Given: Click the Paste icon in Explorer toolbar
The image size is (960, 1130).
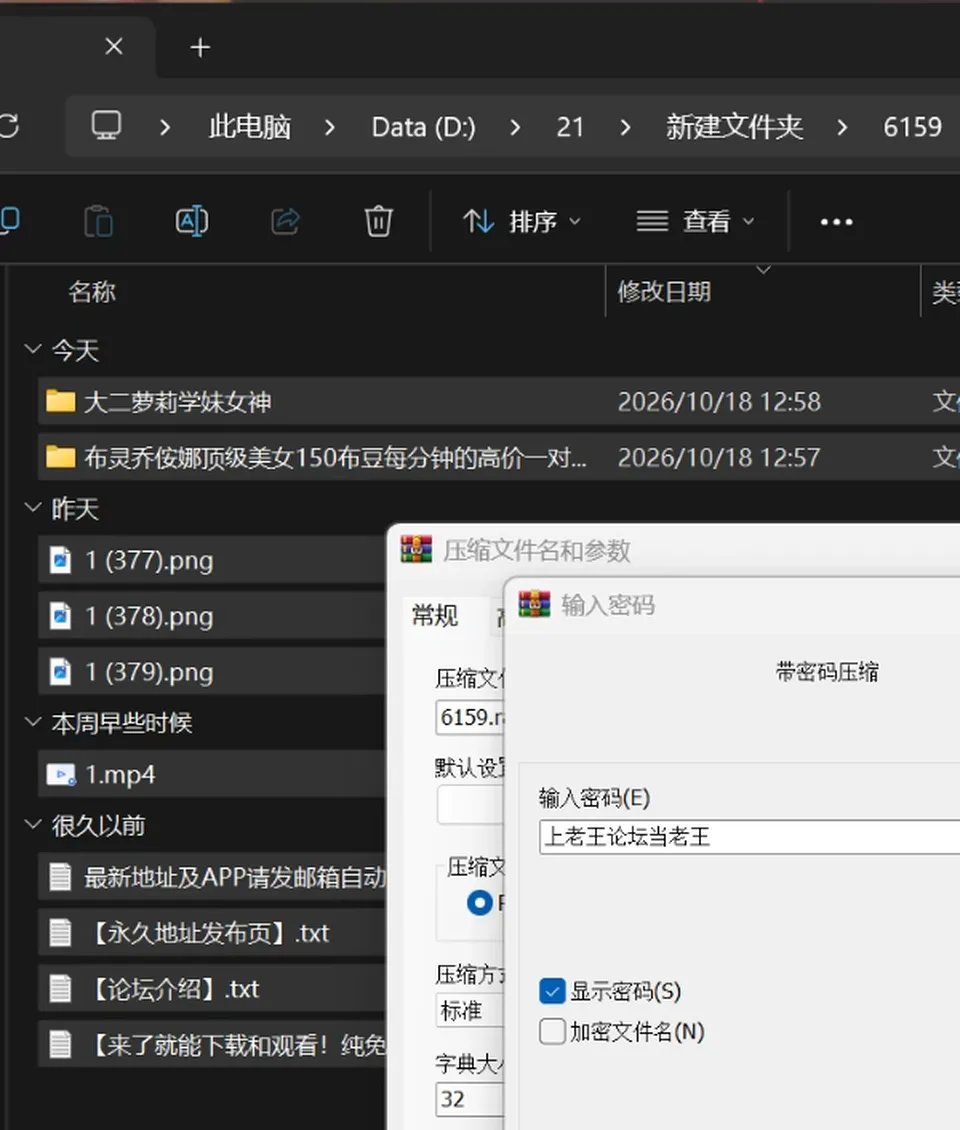Looking at the screenshot, I should (x=98, y=221).
